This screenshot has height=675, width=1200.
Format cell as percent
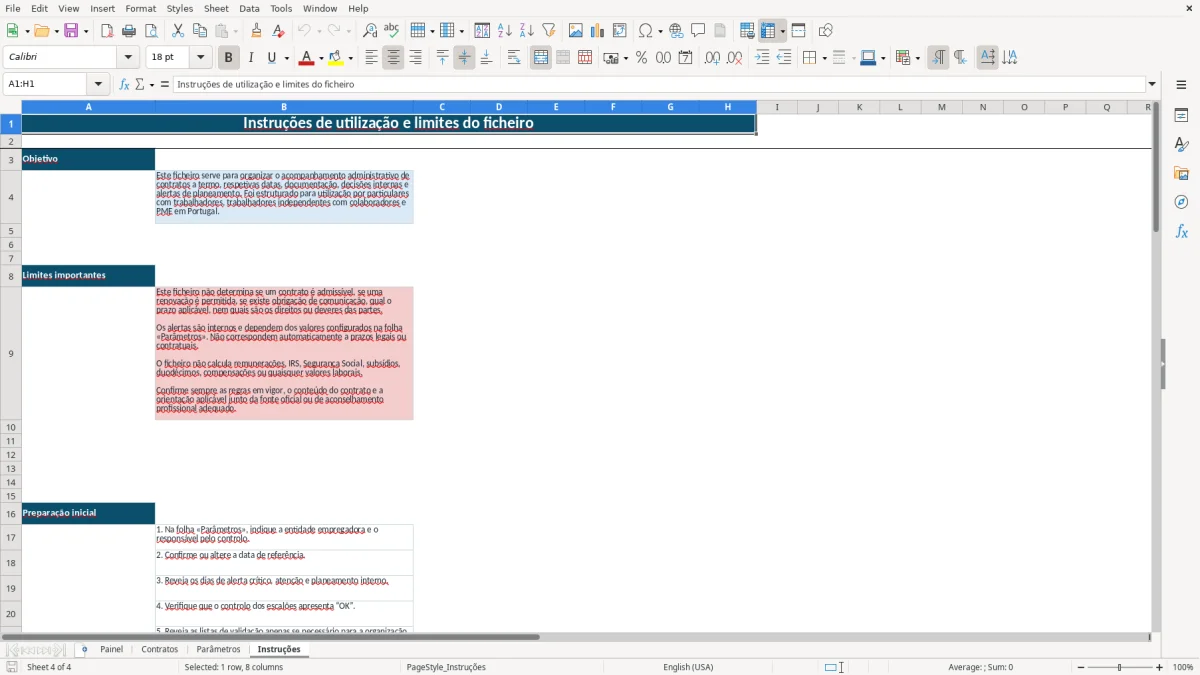642,58
